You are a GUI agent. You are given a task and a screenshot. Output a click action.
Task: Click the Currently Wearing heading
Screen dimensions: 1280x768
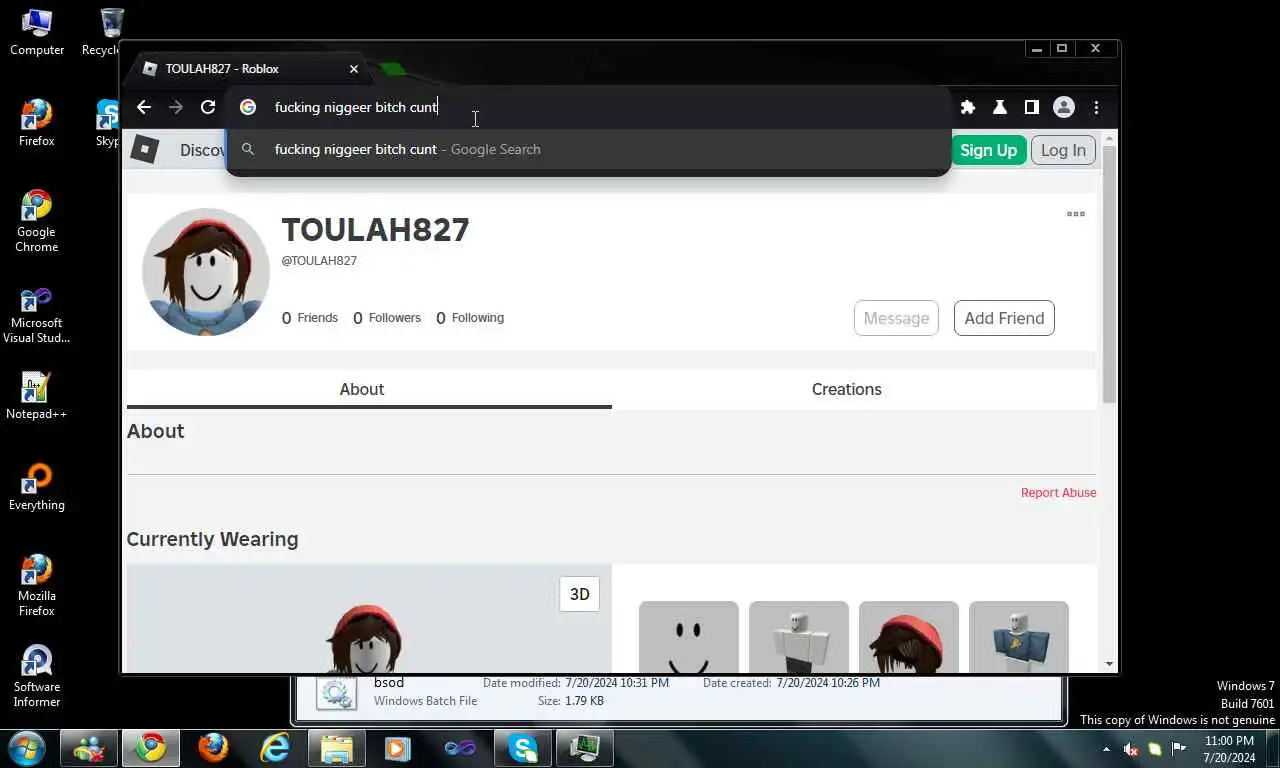(212, 539)
